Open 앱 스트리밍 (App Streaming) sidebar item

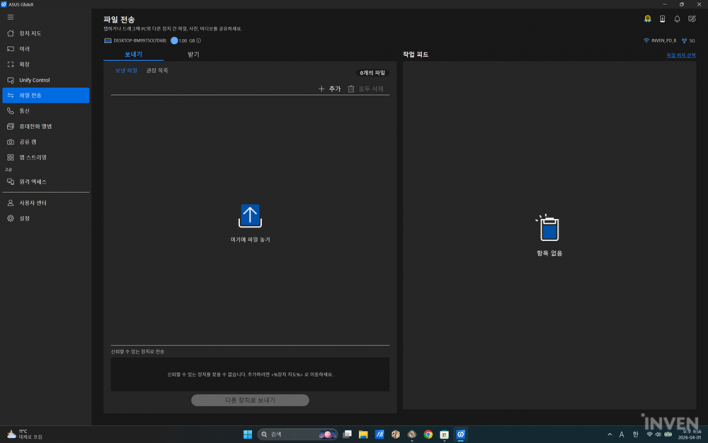coord(33,157)
